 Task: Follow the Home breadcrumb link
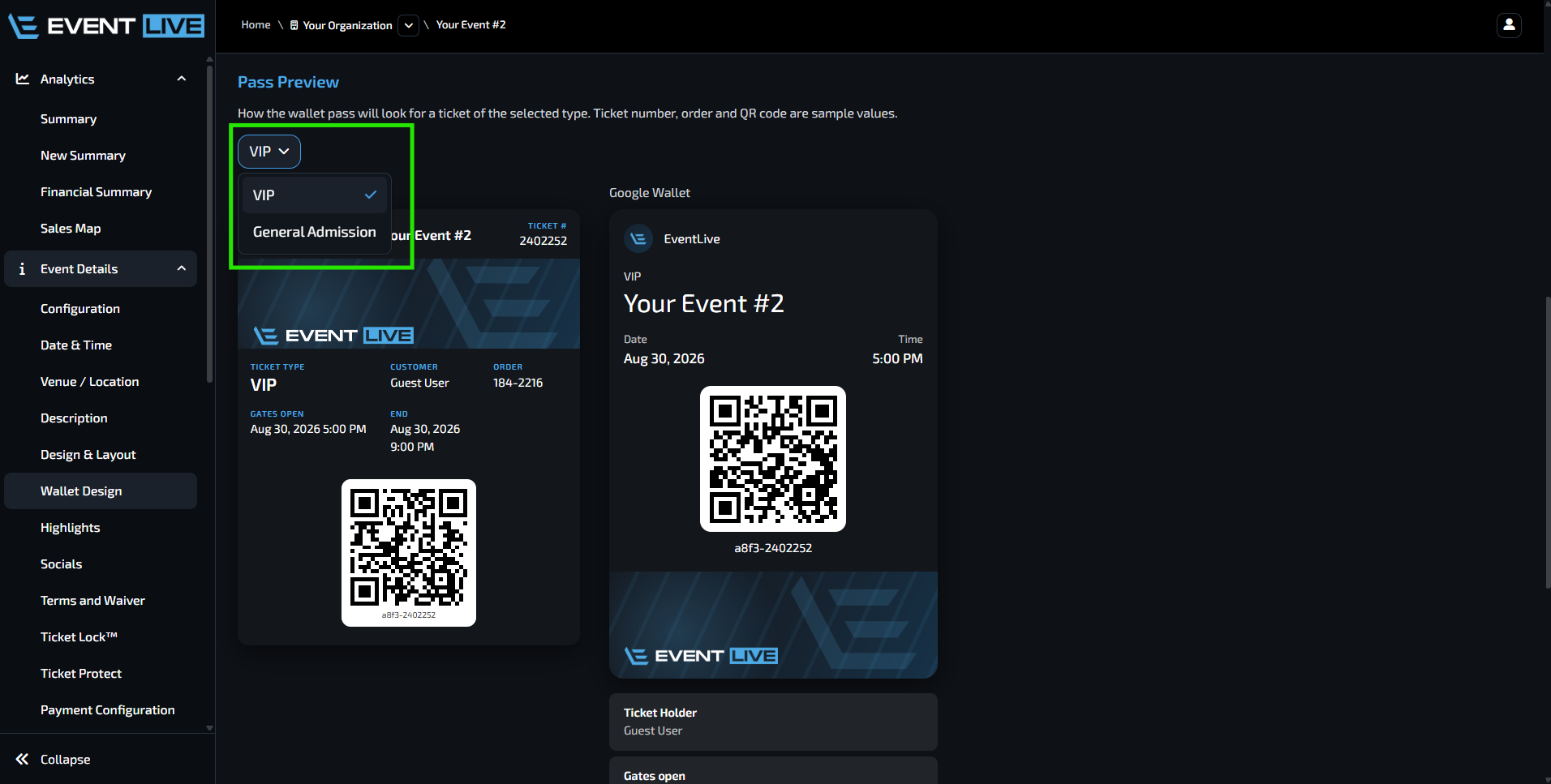click(x=256, y=25)
